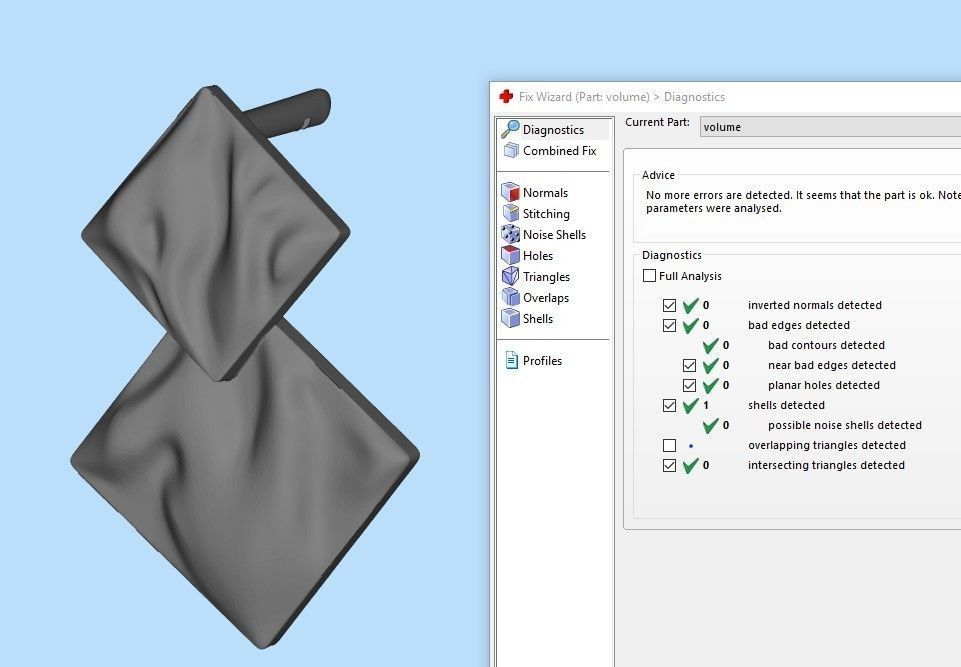Switch to Combined Fix page
Screen dimensions: 961x667
(x=560, y=151)
